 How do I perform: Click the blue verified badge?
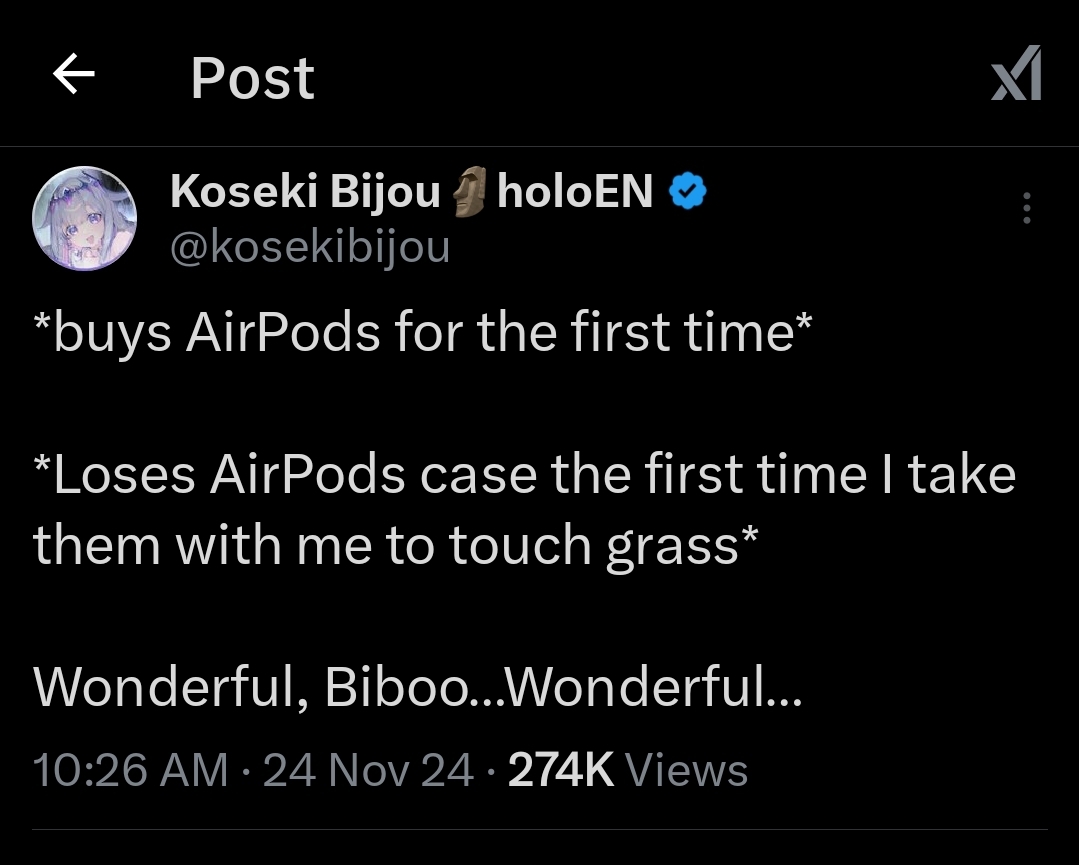687,191
